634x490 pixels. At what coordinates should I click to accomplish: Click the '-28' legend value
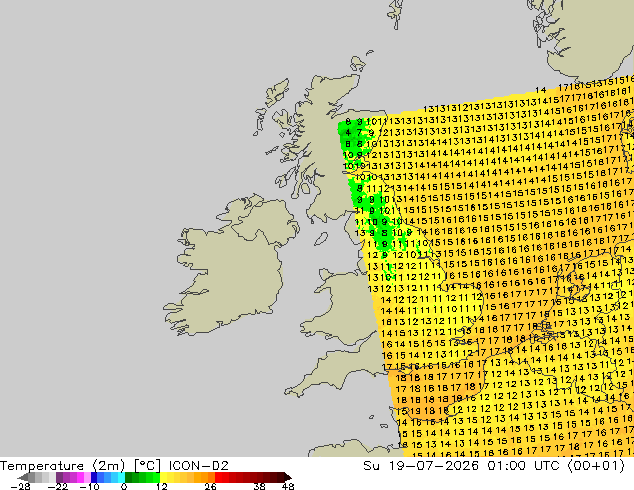coord(20,486)
